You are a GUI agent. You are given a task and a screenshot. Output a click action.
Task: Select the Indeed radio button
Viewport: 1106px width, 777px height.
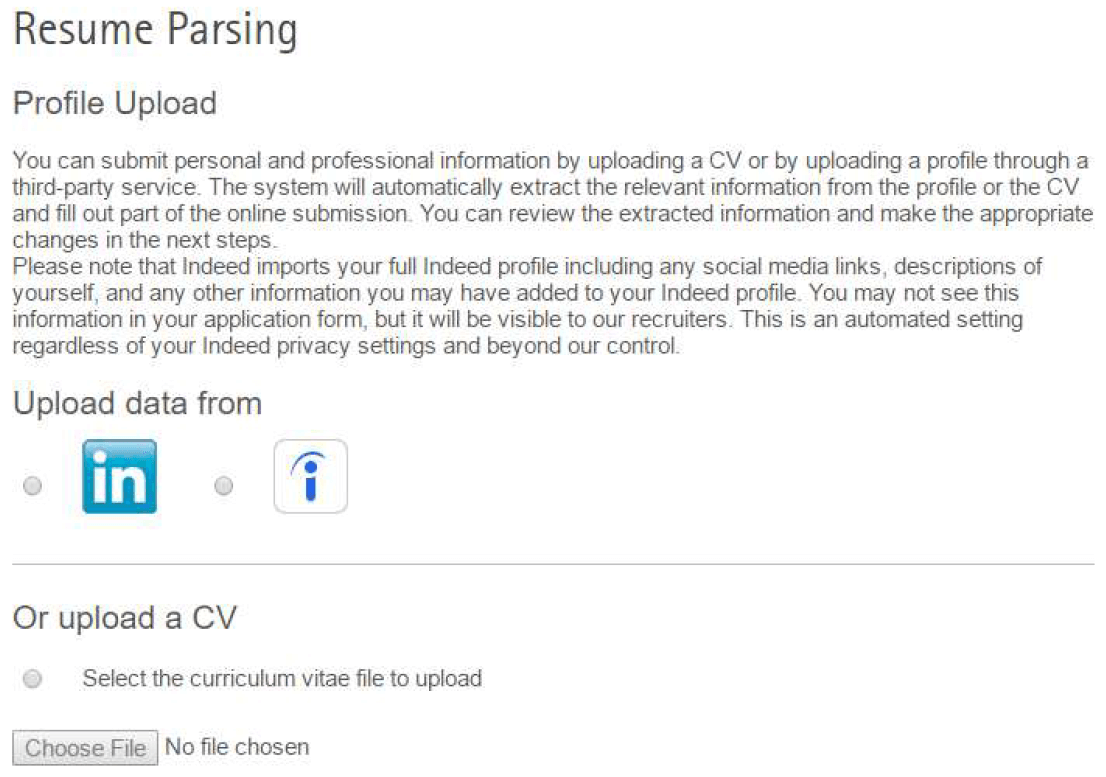pyautogui.click(x=224, y=487)
